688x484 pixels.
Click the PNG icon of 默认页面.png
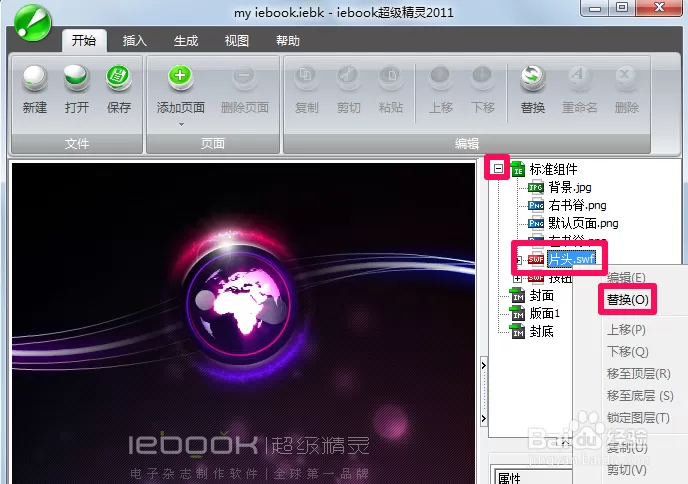pyautogui.click(x=536, y=223)
